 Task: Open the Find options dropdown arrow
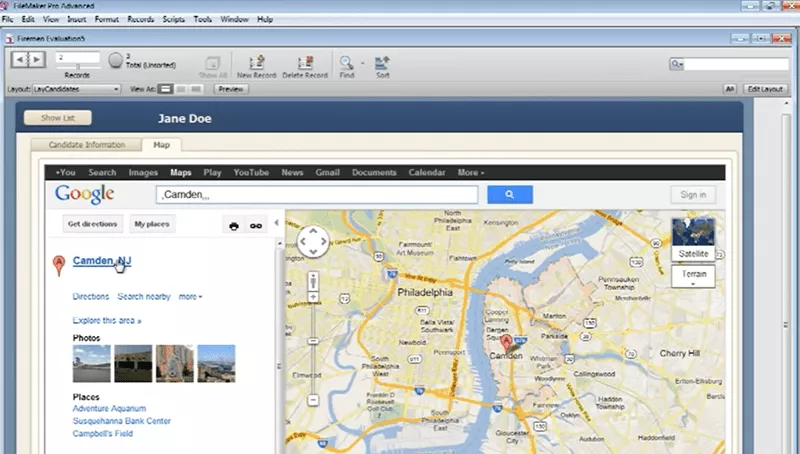363,63
